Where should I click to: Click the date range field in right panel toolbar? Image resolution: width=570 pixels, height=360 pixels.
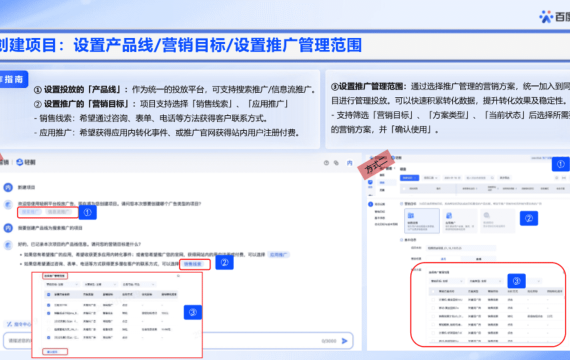(x=452, y=178)
